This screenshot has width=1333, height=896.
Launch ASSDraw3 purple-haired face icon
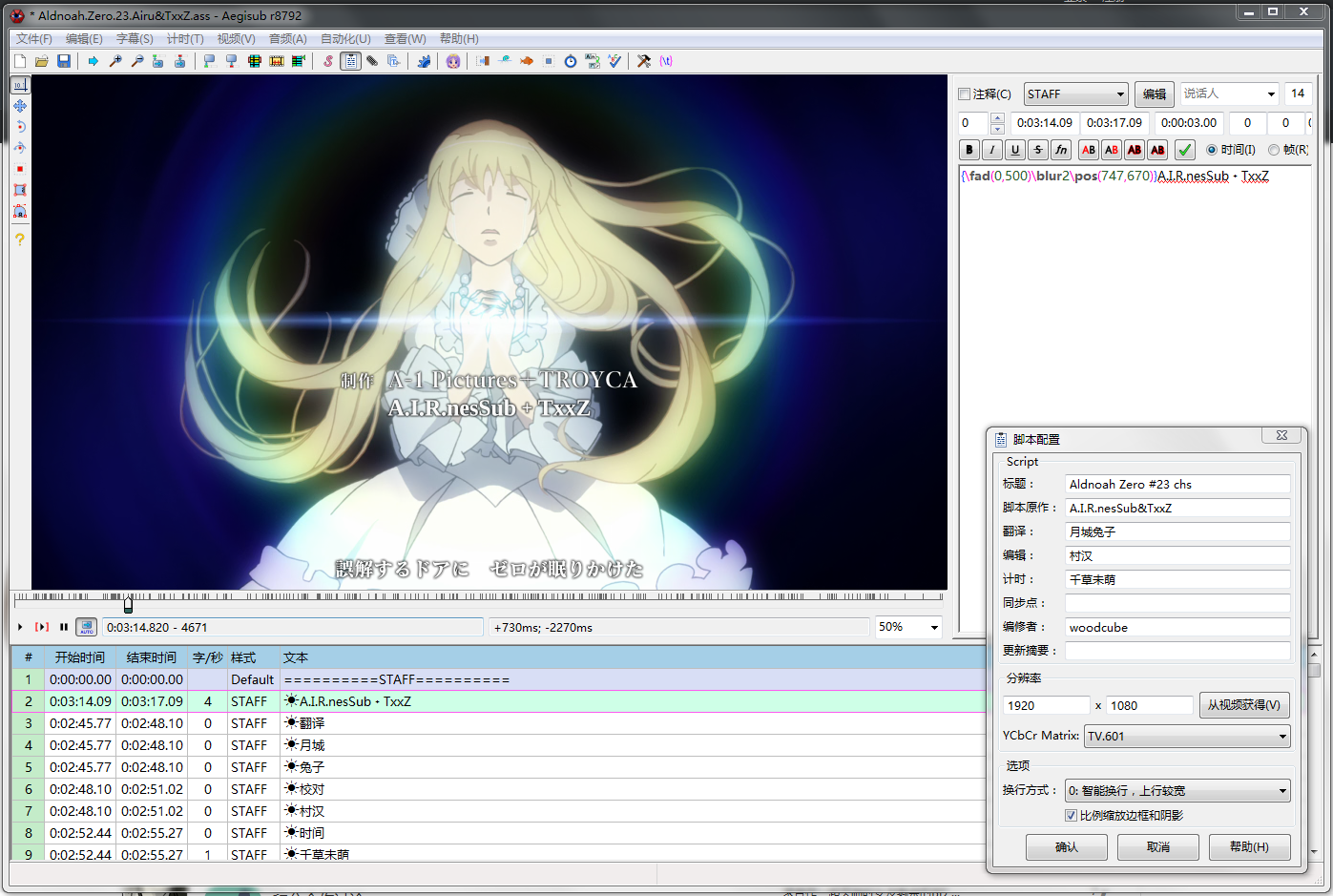453,61
